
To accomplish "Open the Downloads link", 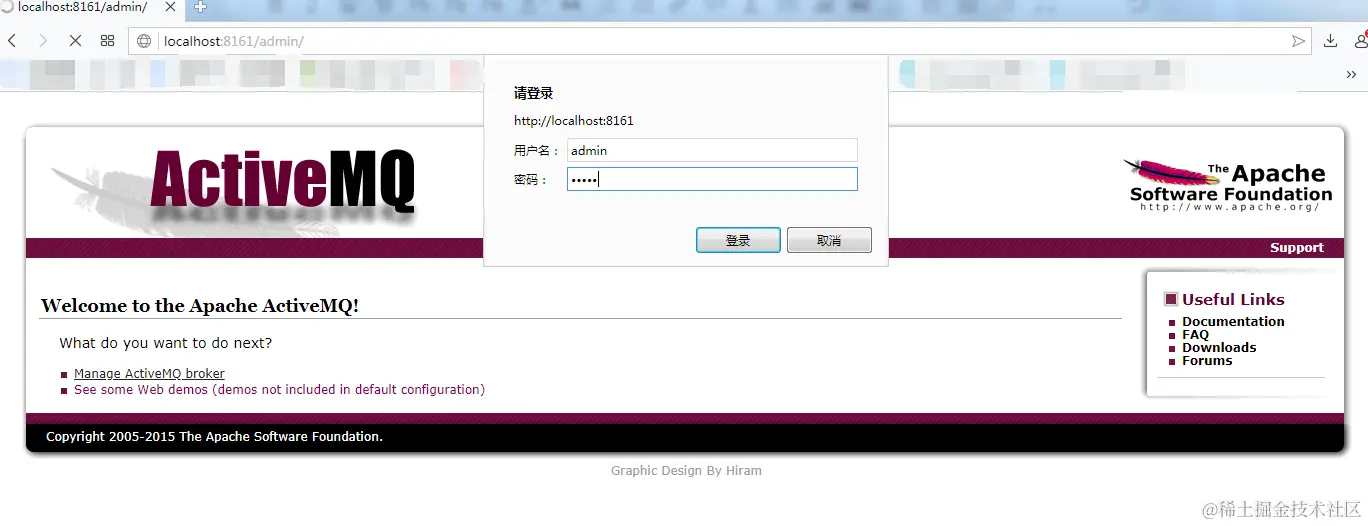I will [x=1219, y=348].
